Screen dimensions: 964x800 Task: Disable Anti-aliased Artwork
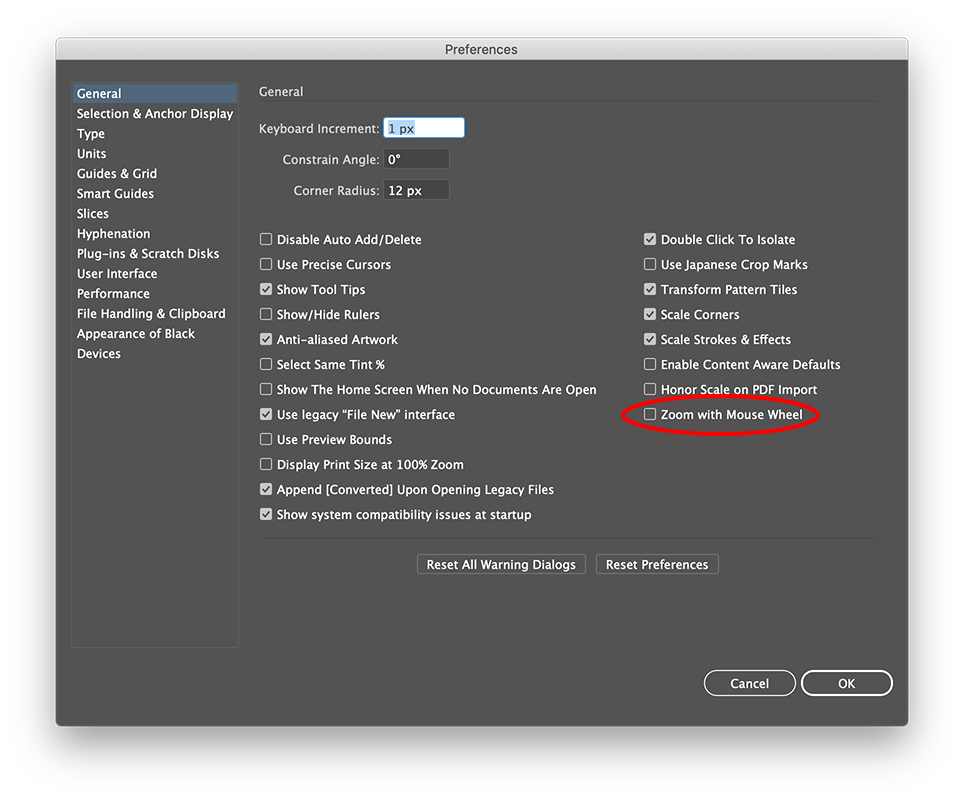click(x=266, y=339)
